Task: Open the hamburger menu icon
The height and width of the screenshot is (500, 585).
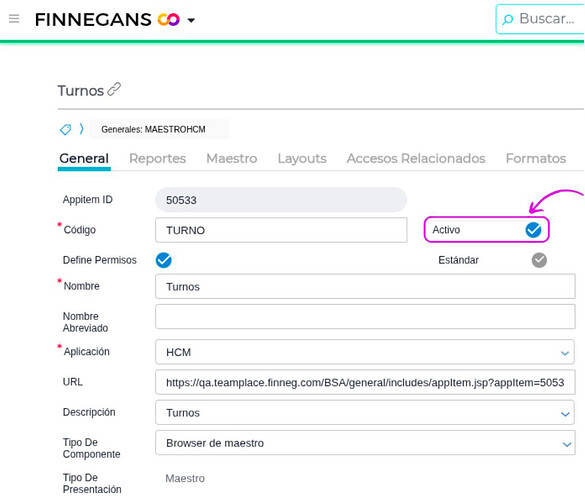Action: click(x=14, y=19)
